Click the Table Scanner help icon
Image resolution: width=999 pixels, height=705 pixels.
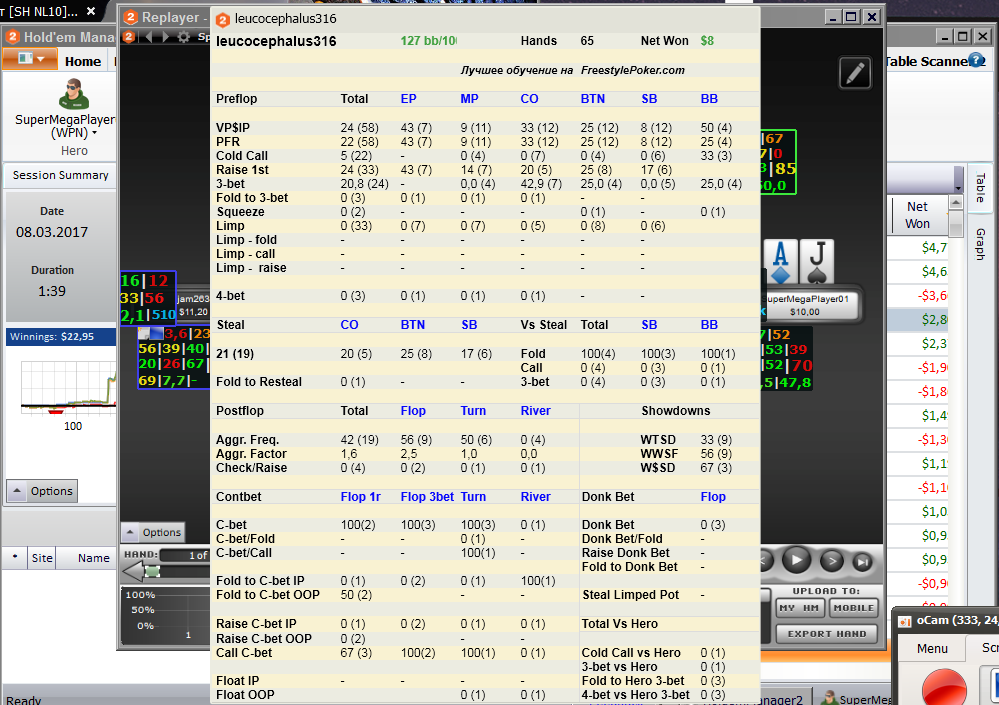click(x=975, y=60)
